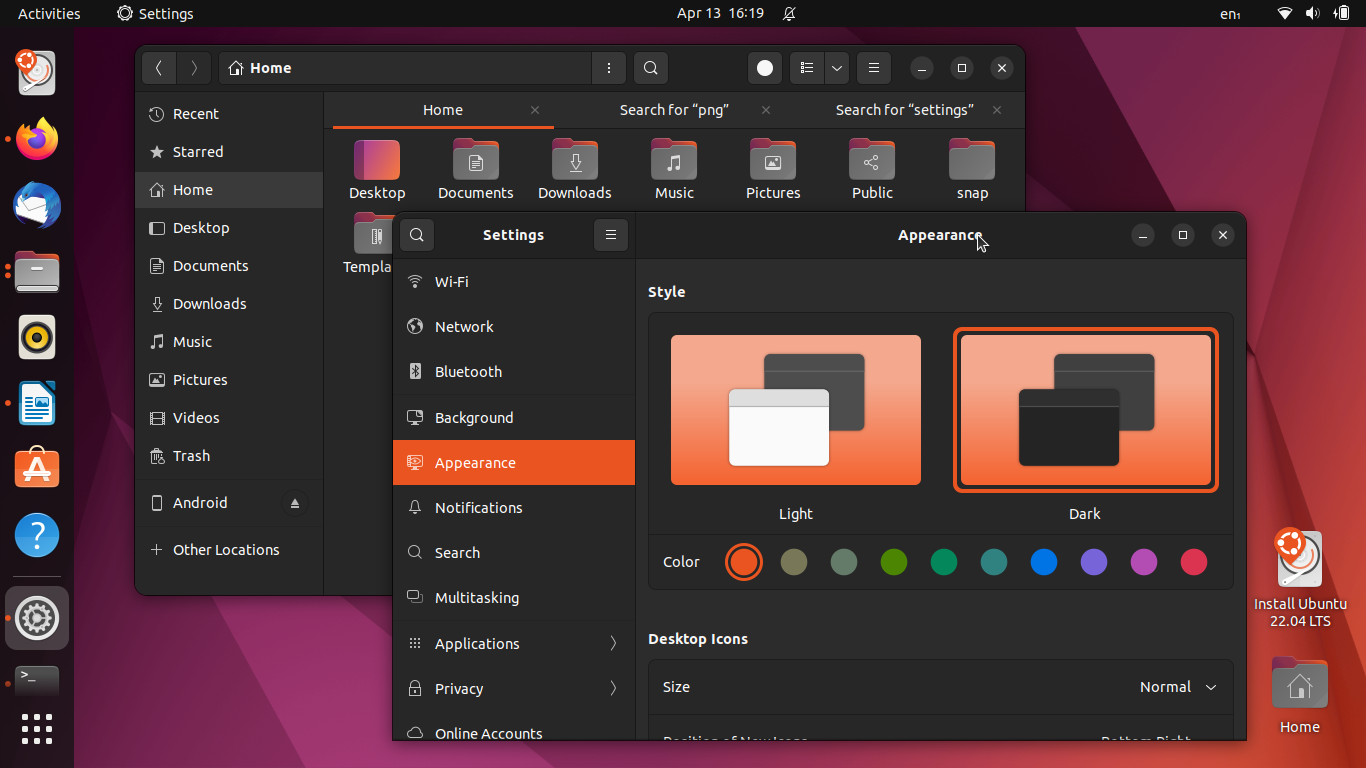This screenshot has width=1366, height=768.
Task: Open Ubuntu Software from the dock
Action: coord(37,469)
